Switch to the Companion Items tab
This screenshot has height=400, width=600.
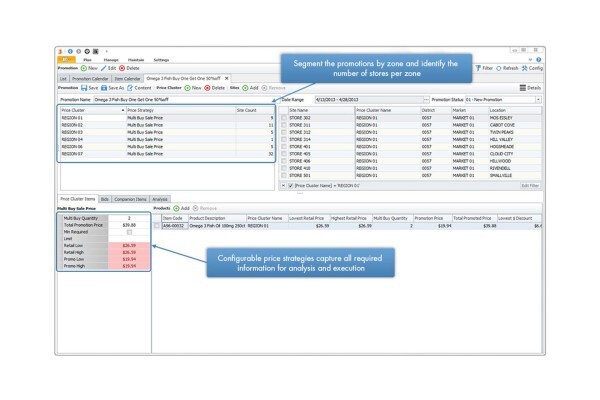[130, 199]
